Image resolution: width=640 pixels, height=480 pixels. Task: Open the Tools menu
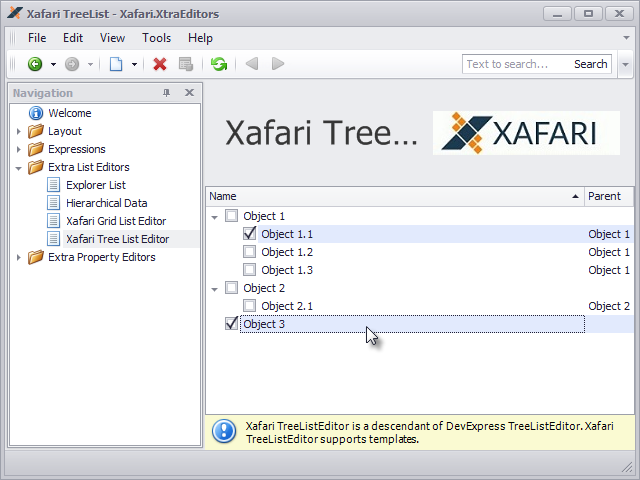pos(156,38)
